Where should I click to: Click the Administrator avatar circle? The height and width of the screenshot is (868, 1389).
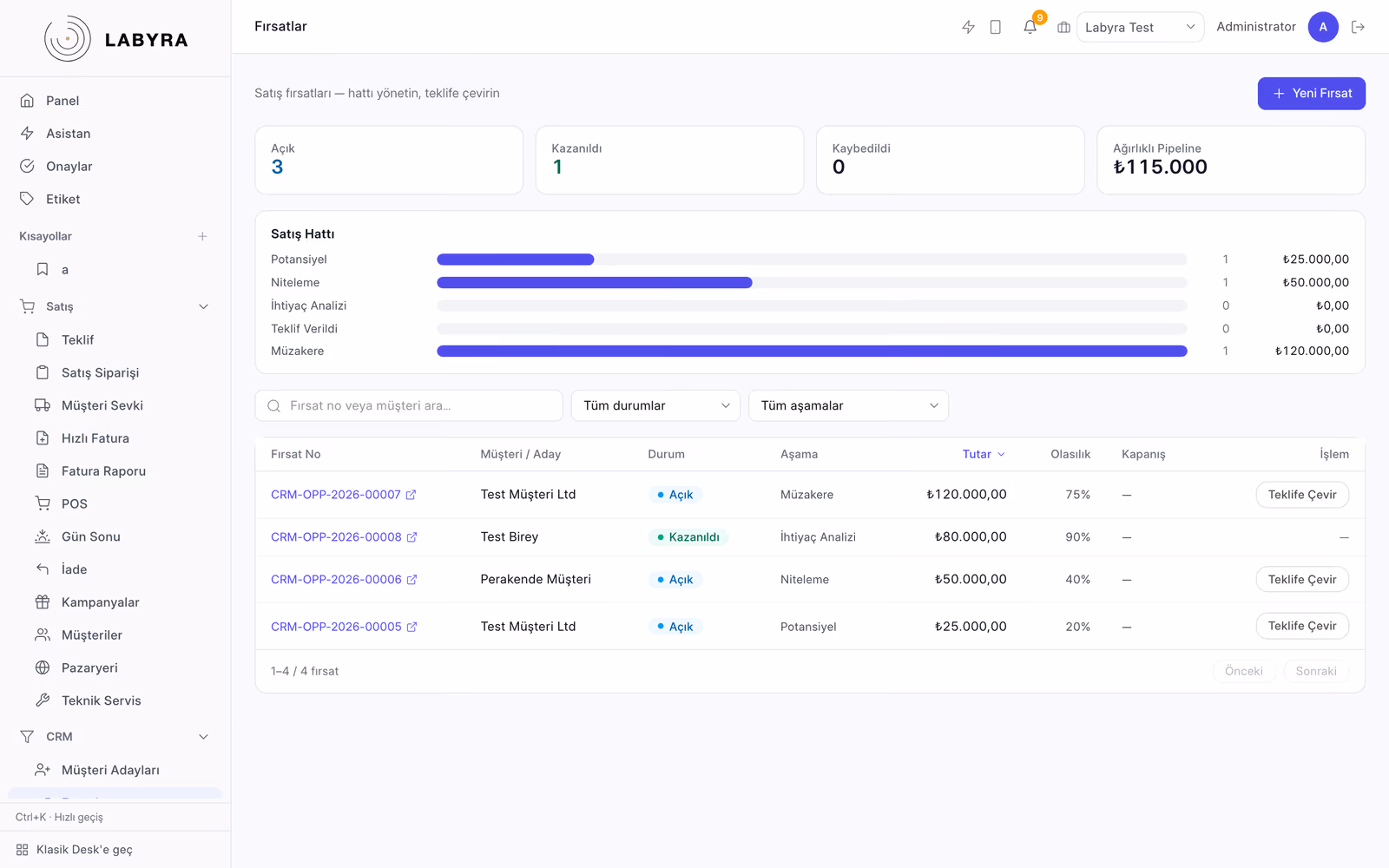(x=1323, y=27)
